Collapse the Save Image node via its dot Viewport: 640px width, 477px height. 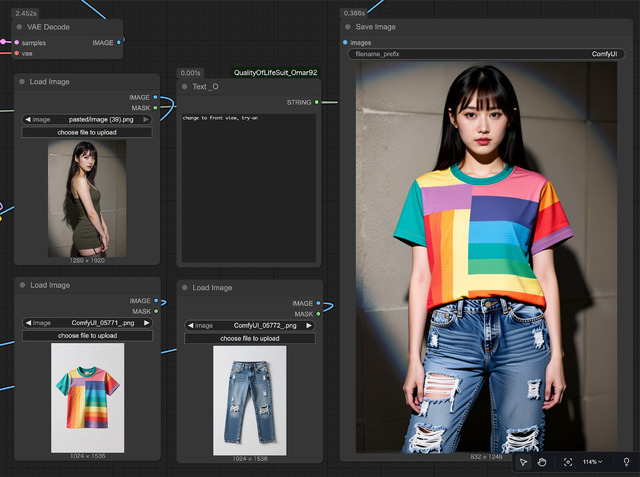coord(348,27)
